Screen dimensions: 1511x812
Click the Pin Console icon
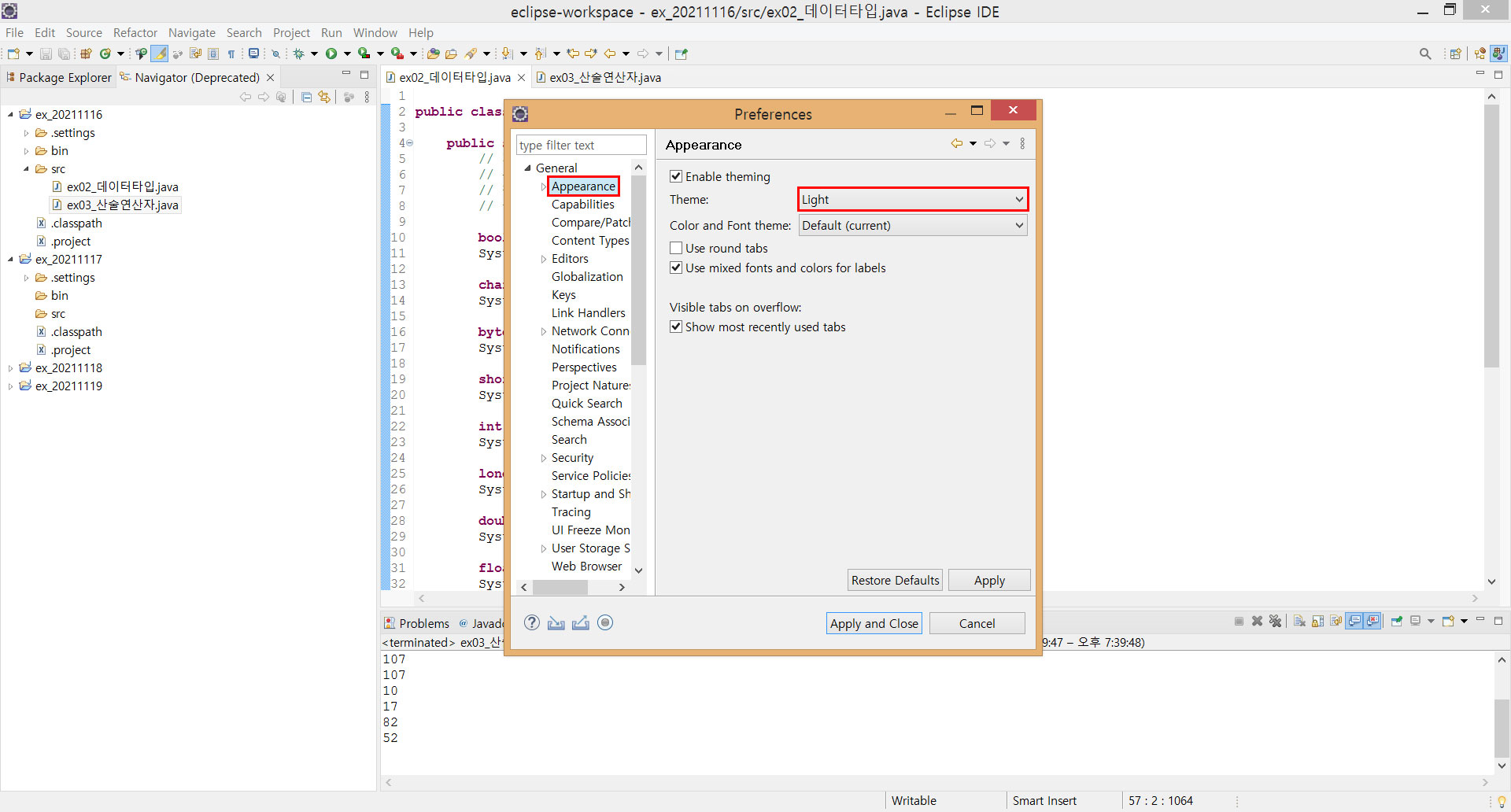pos(1397,621)
